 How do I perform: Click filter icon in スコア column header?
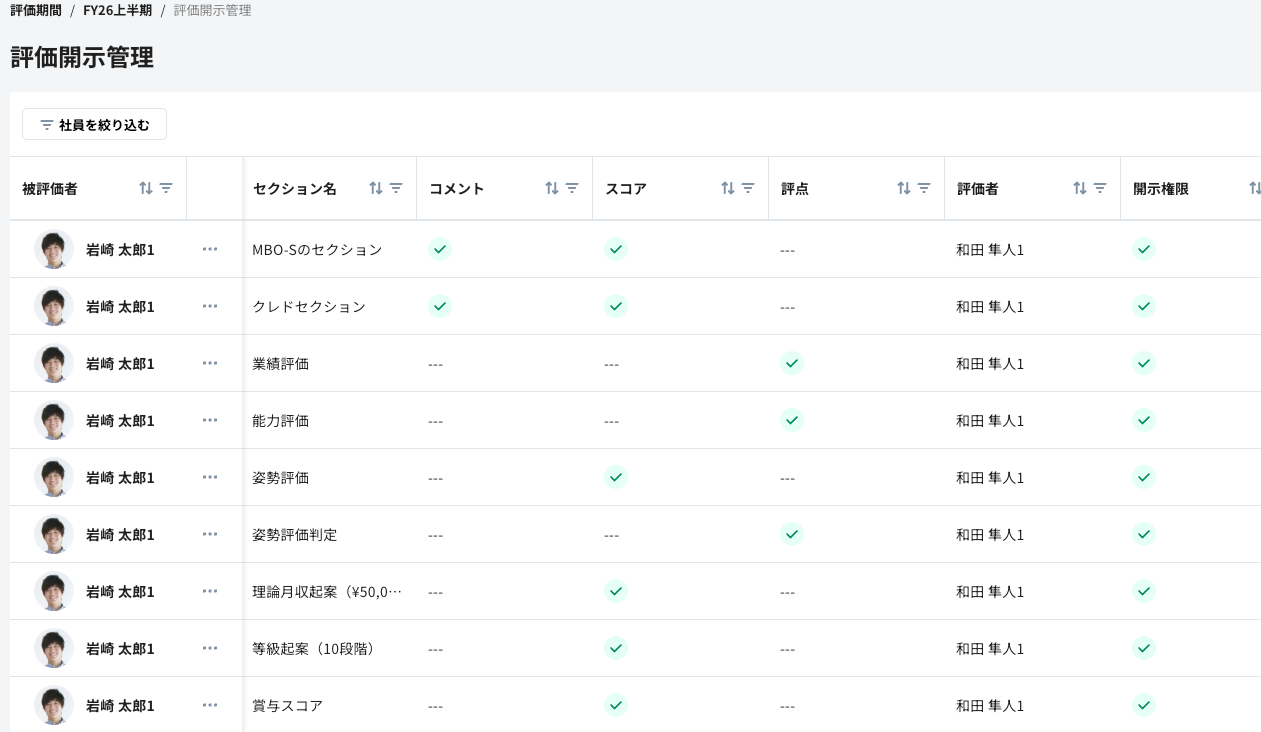(x=748, y=188)
